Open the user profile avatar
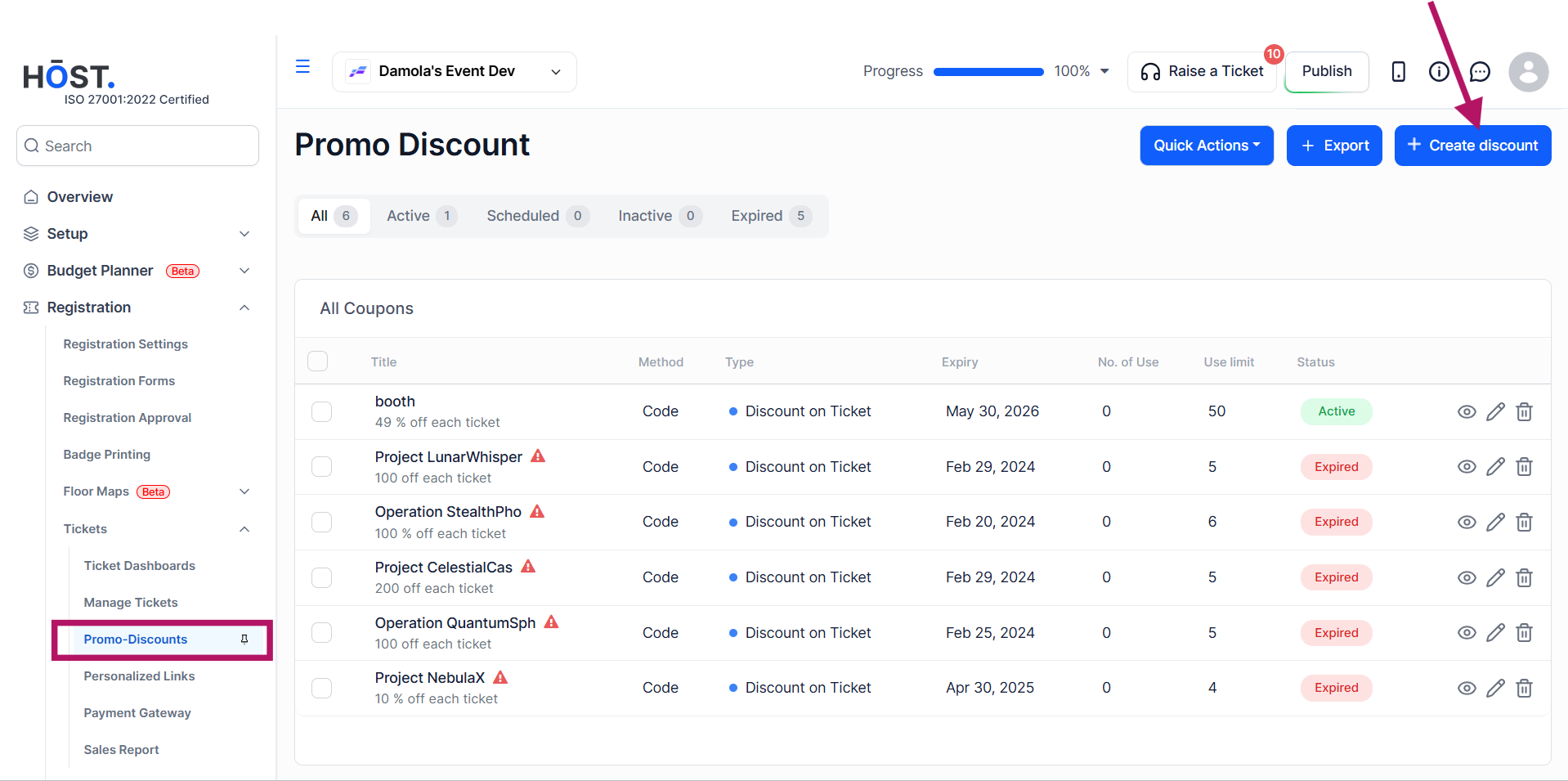The height and width of the screenshot is (781, 1568). [x=1529, y=72]
